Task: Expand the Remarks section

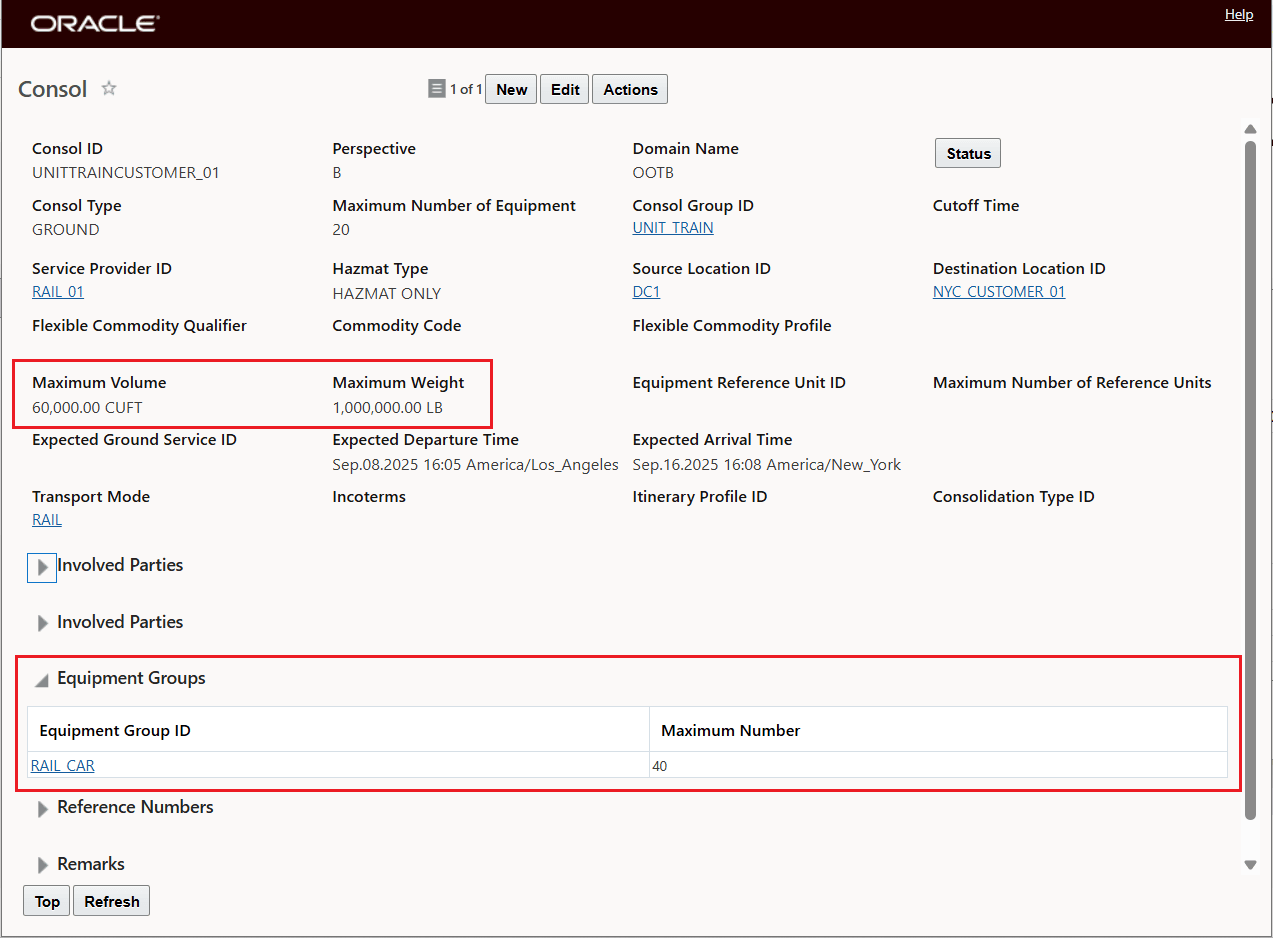Action: pyautogui.click(x=42, y=865)
